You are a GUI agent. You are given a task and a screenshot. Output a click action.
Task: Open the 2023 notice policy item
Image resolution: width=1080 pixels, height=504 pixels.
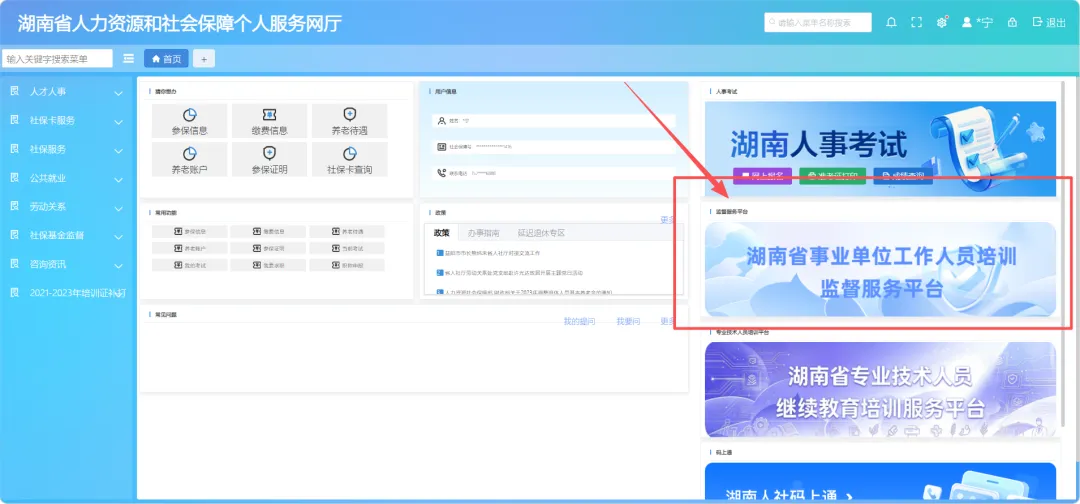524,293
